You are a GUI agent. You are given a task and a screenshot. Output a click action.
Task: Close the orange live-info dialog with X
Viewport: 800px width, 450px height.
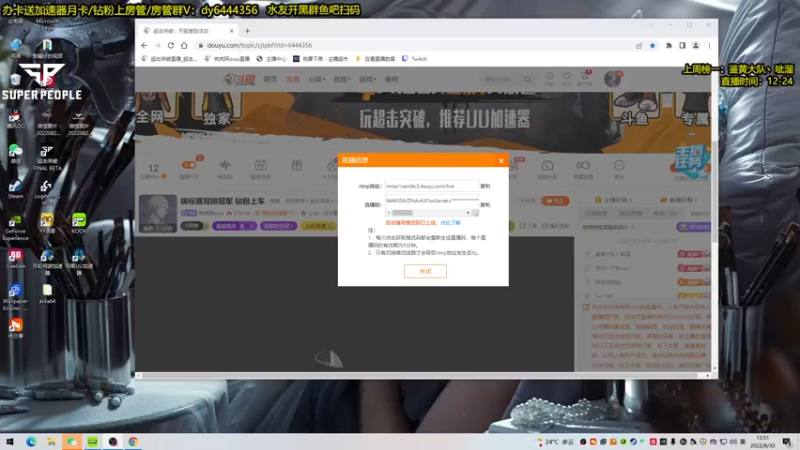pyautogui.click(x=501, y=161)
